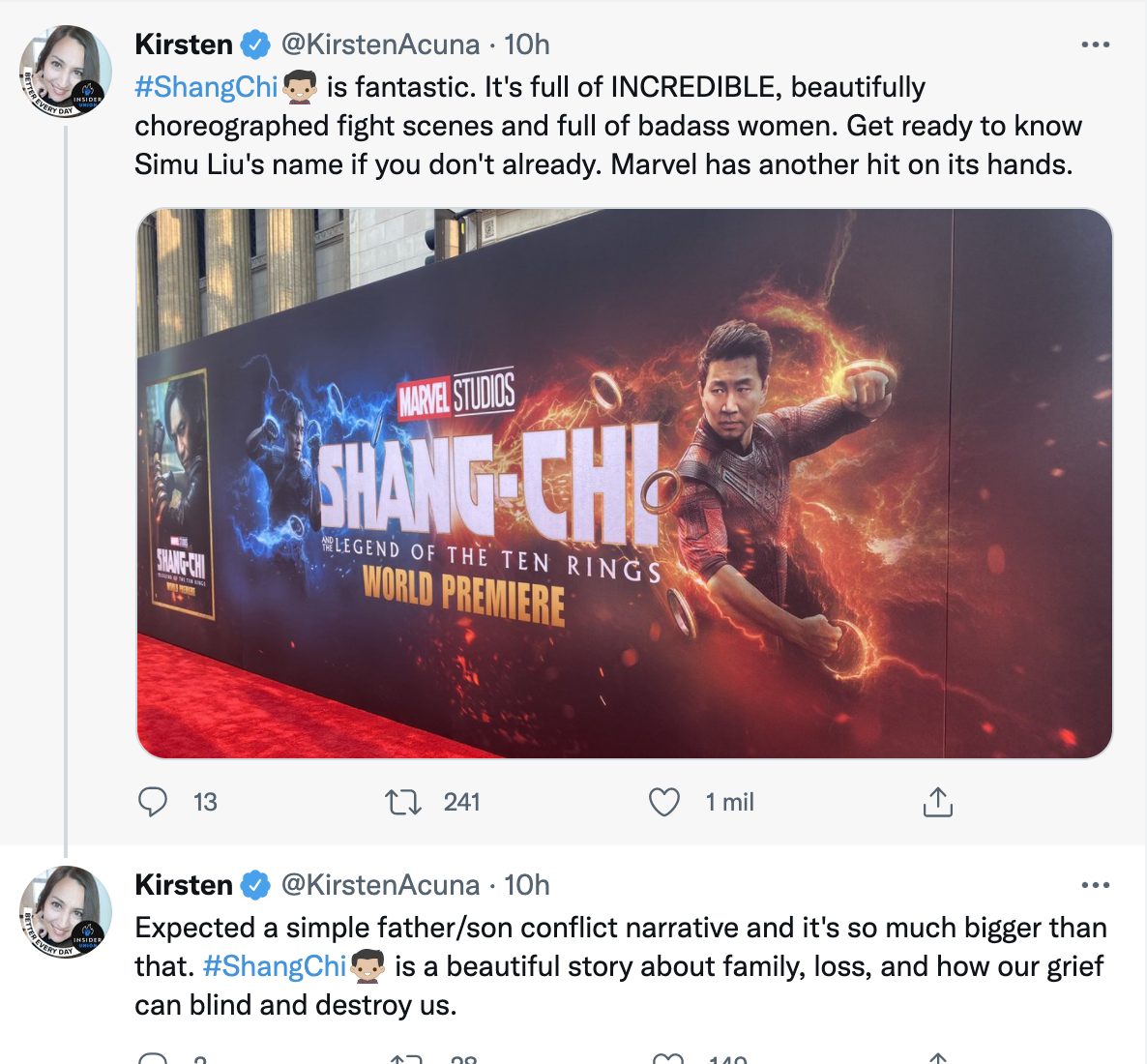Open more options on the first tweet

(x=1095, y=44)
